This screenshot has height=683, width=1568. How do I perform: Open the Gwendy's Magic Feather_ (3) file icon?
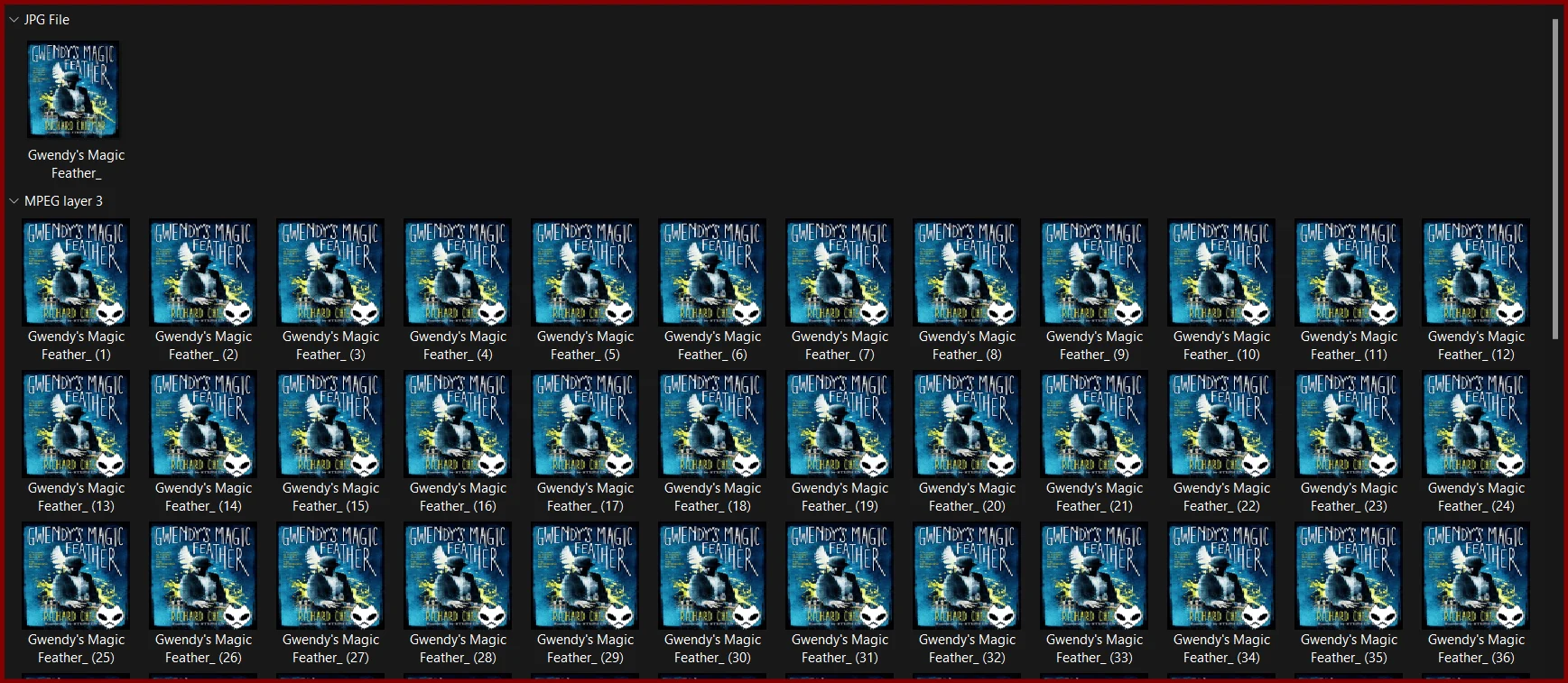tap(330, 272)
